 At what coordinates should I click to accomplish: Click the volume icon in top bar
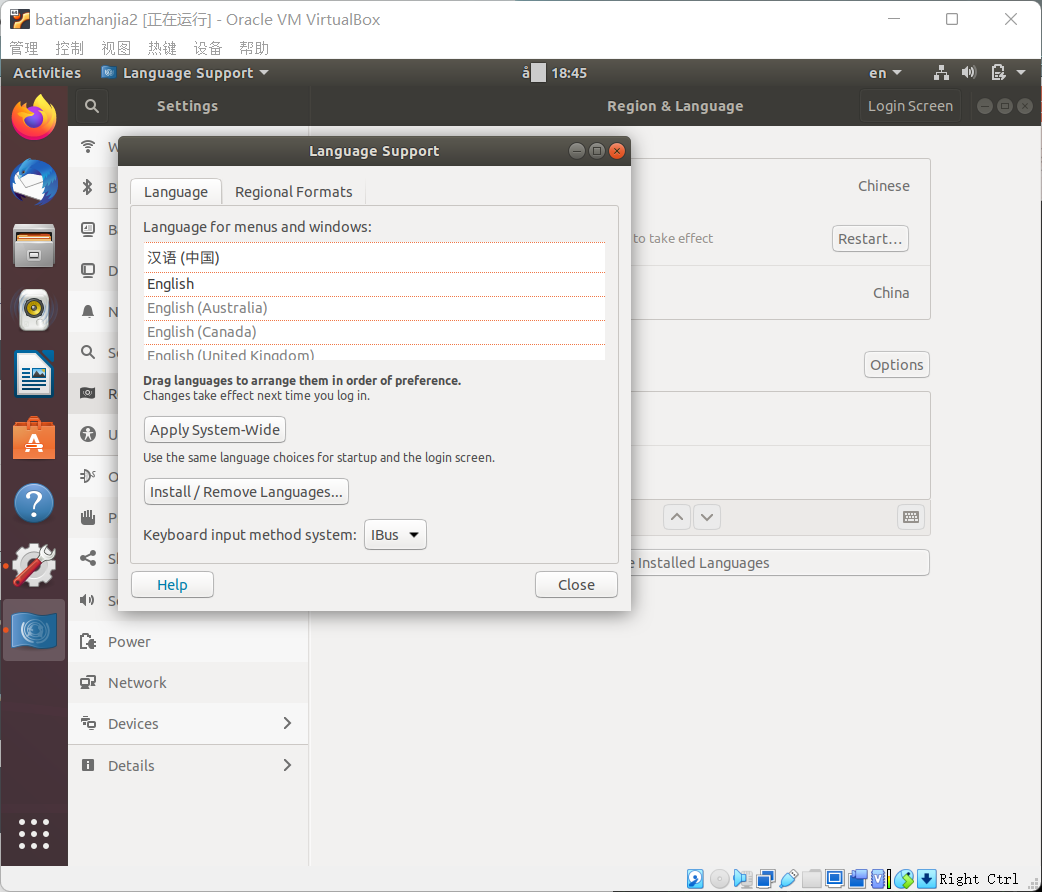click(x=969, y=72)
